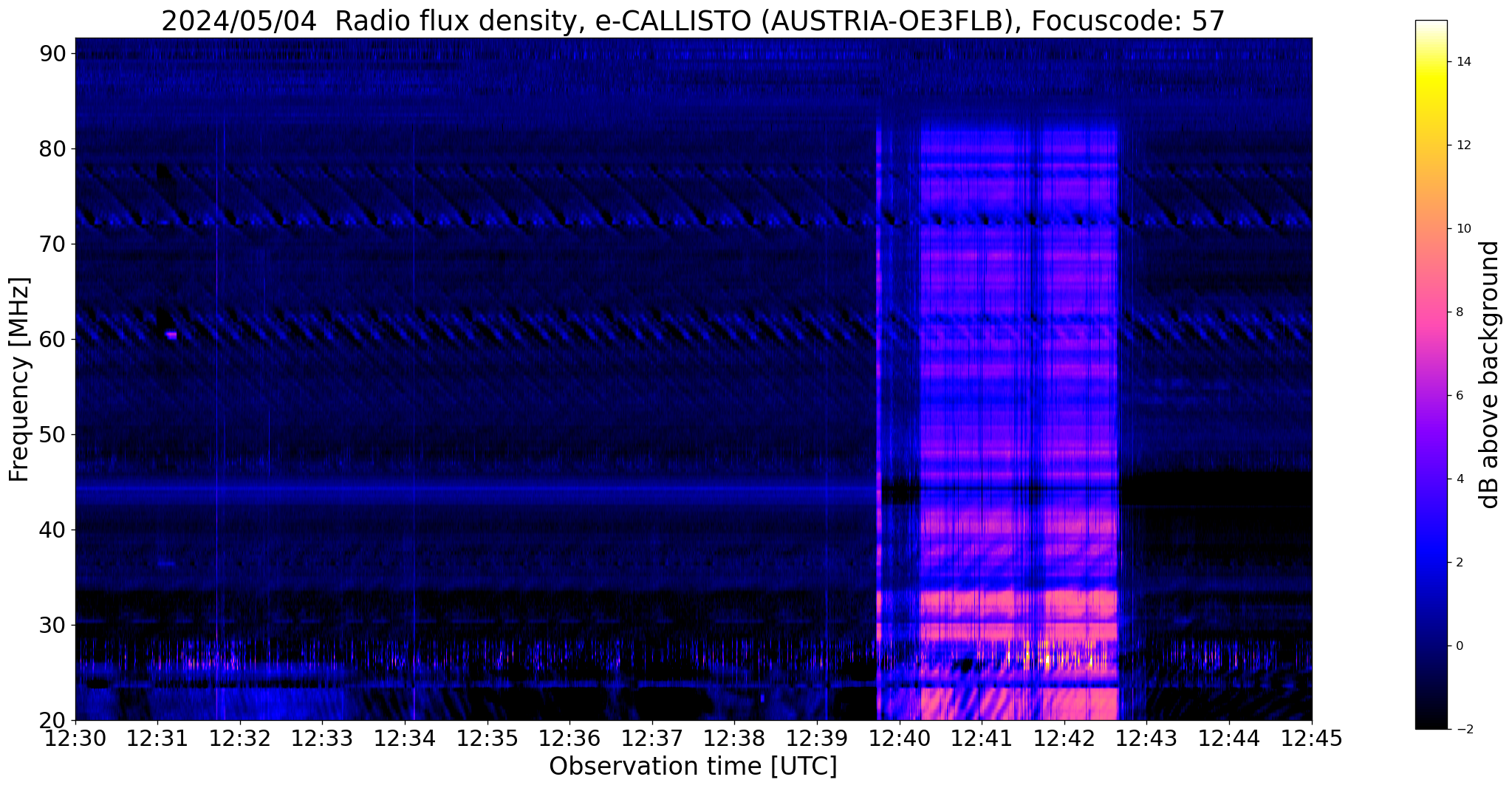
Task: Click the colorbar tick label 4
Action: pos(1459,479)
